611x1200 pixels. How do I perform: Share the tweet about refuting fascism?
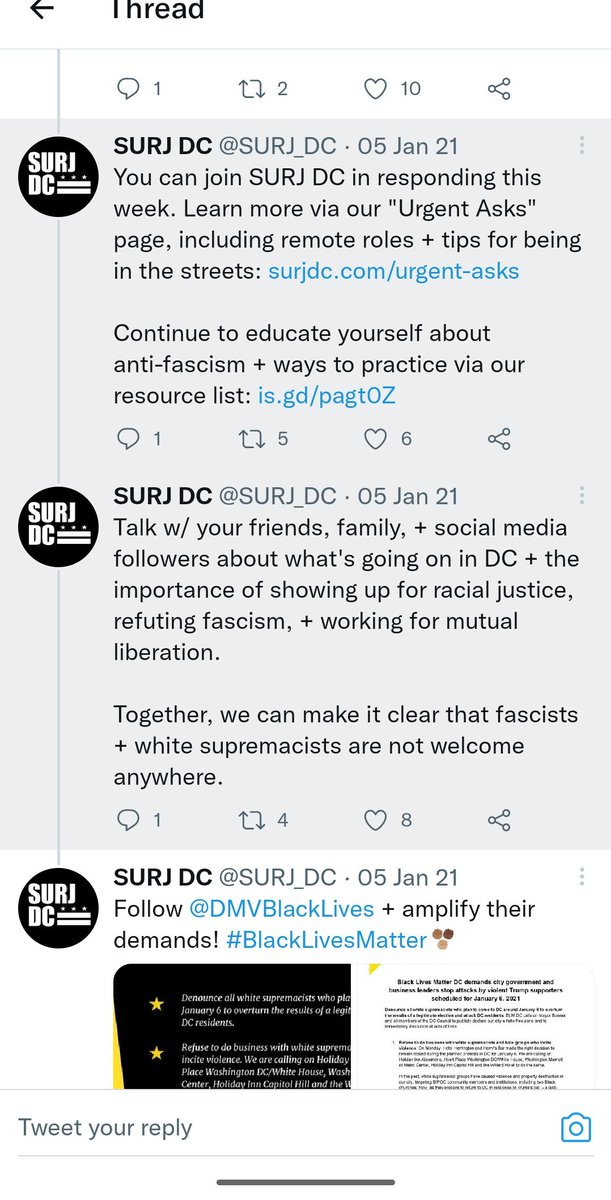499,820
